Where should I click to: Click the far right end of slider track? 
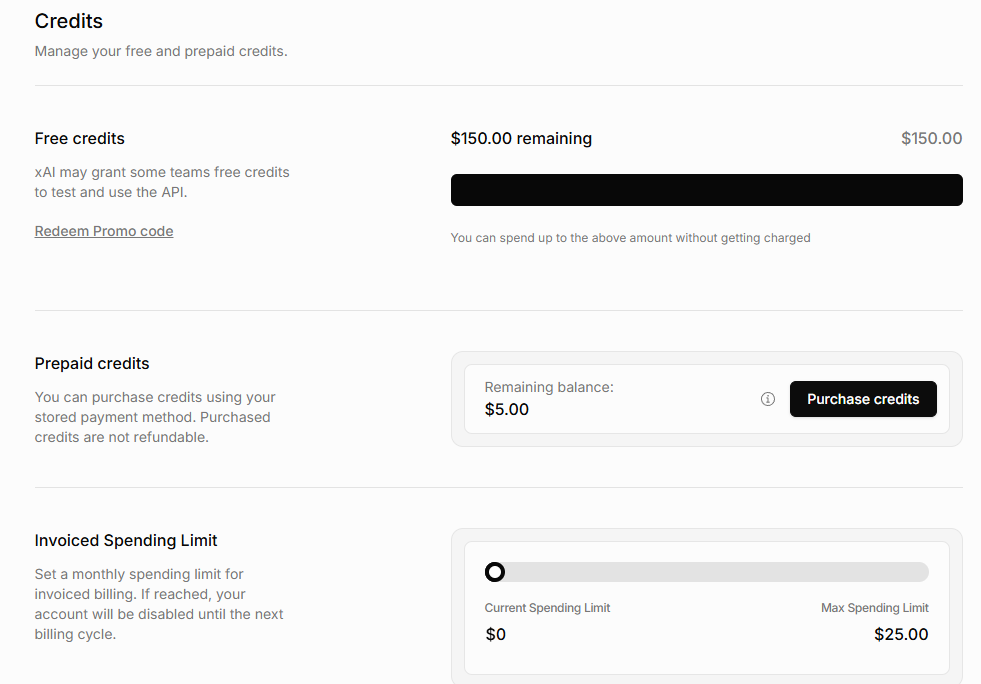tap(923, 572)
